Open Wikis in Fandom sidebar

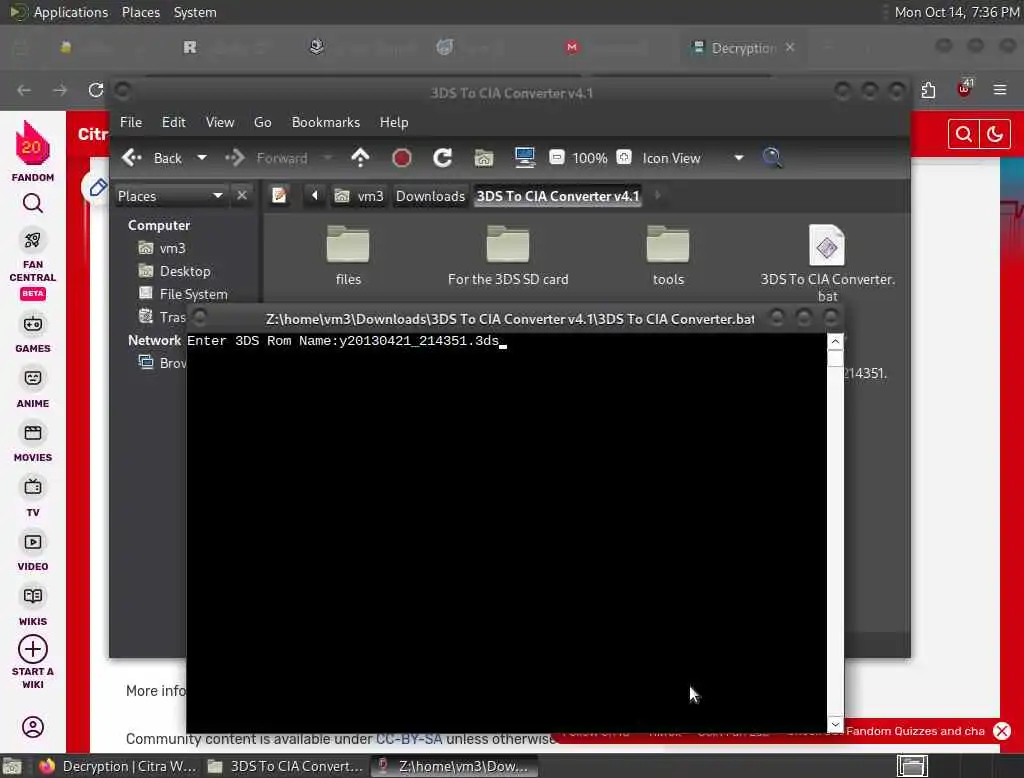click(33, 607)
